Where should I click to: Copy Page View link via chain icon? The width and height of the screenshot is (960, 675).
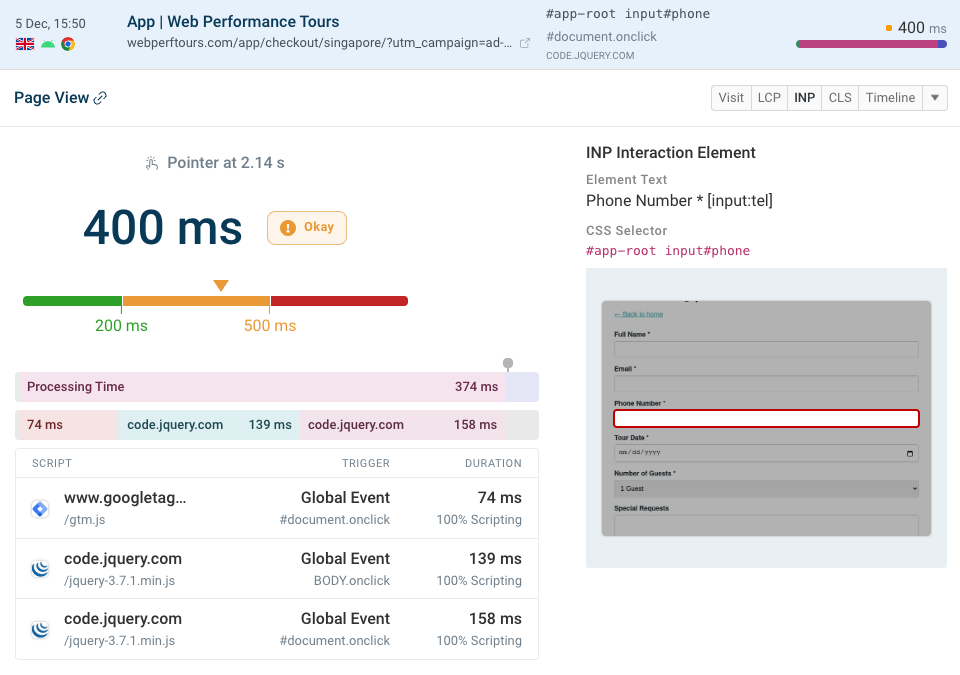pyautogui.click(x=100, y=98)
